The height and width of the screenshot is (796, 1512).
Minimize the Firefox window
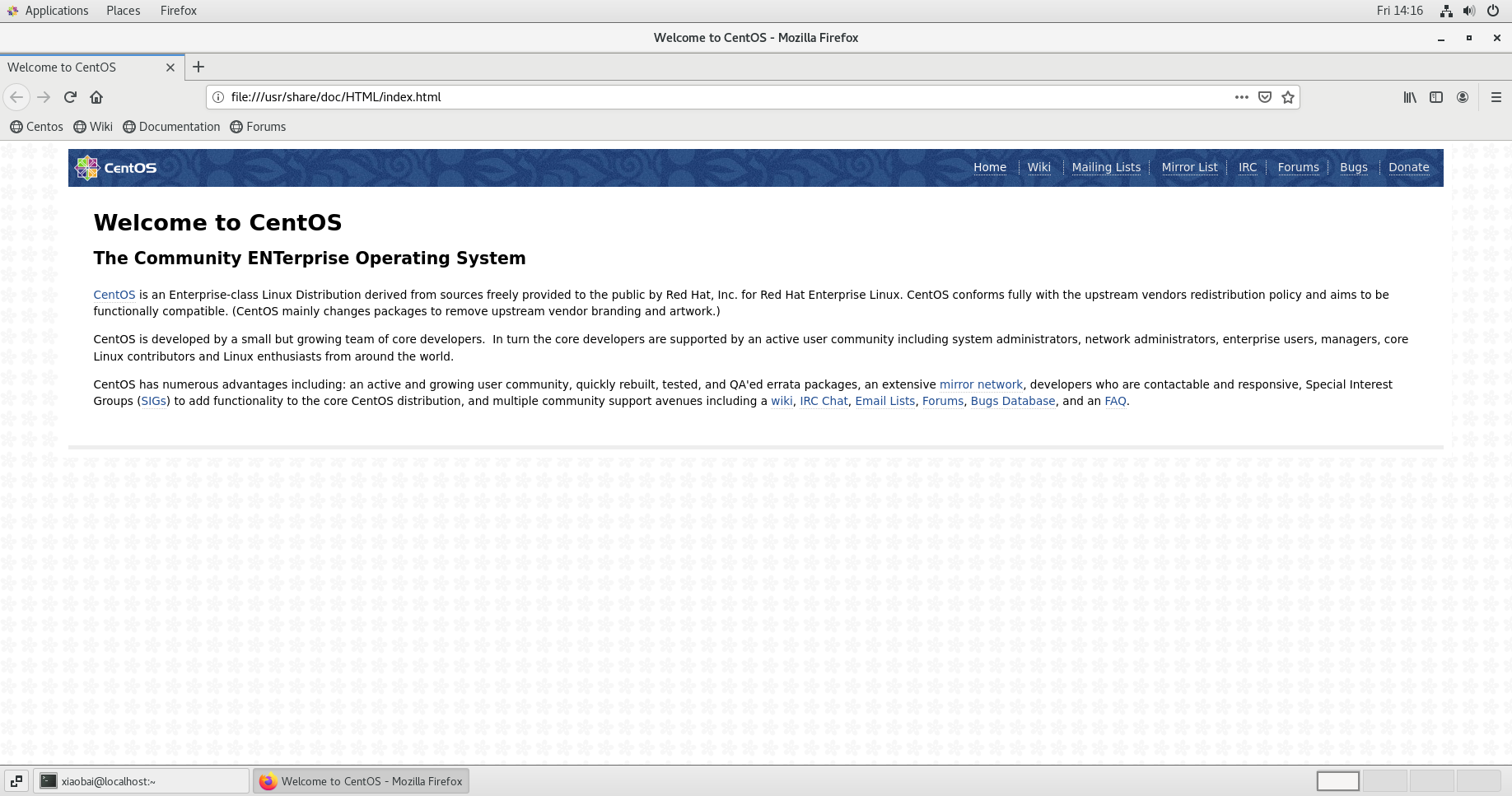pyautogui.click(x=1441, y=38)
